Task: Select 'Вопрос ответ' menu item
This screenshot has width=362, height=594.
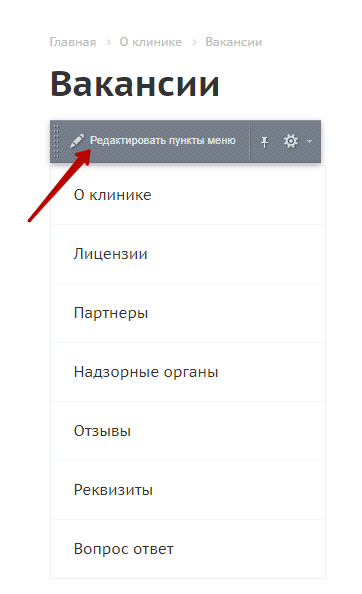Action: (188, 549)
